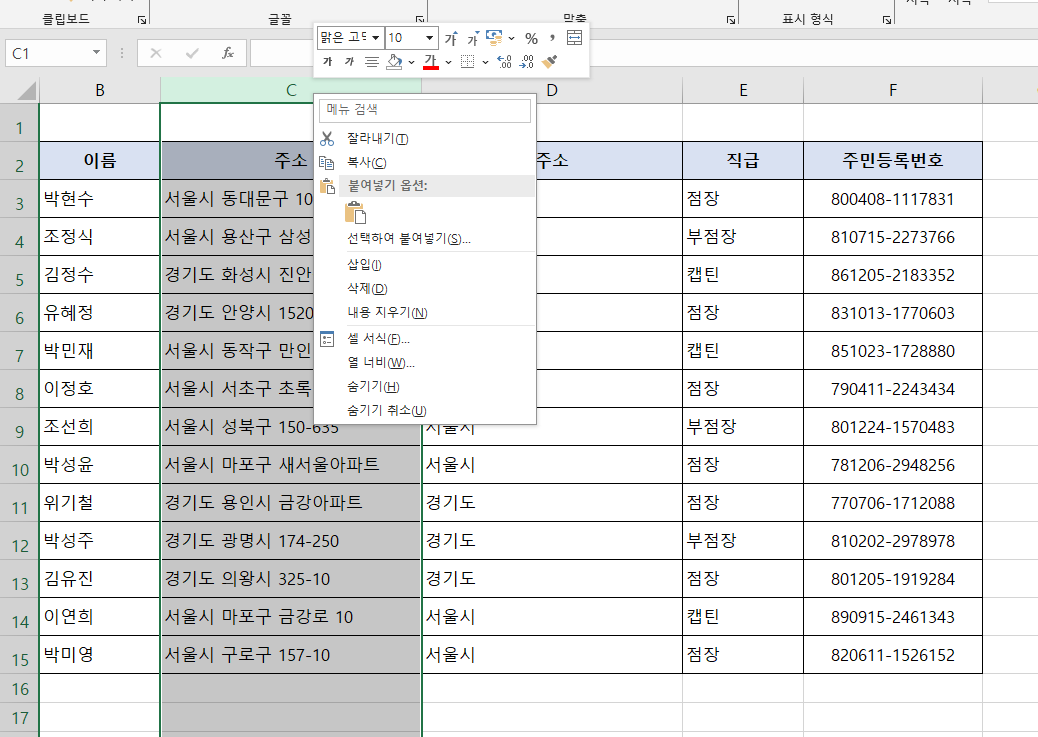Select column B header
The width and height of the screenshot is (1038, 737).
[x=100, y=90]
